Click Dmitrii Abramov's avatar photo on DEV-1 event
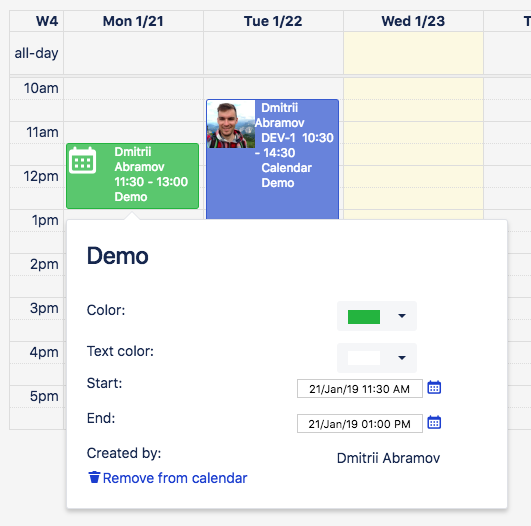Screen dimensions: 531x526 click(x=231, y=124)
